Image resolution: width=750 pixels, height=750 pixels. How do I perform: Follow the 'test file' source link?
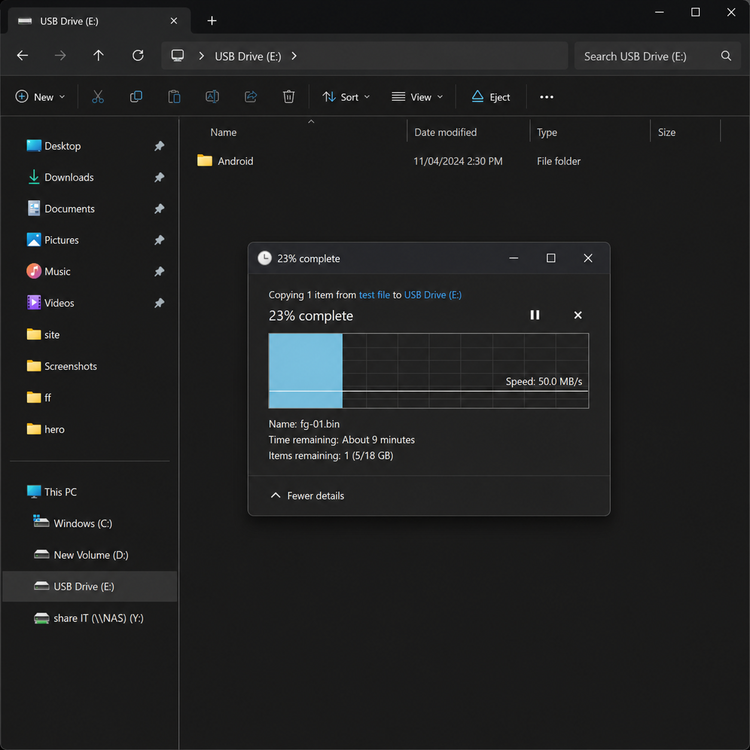(x=374, y=295)
